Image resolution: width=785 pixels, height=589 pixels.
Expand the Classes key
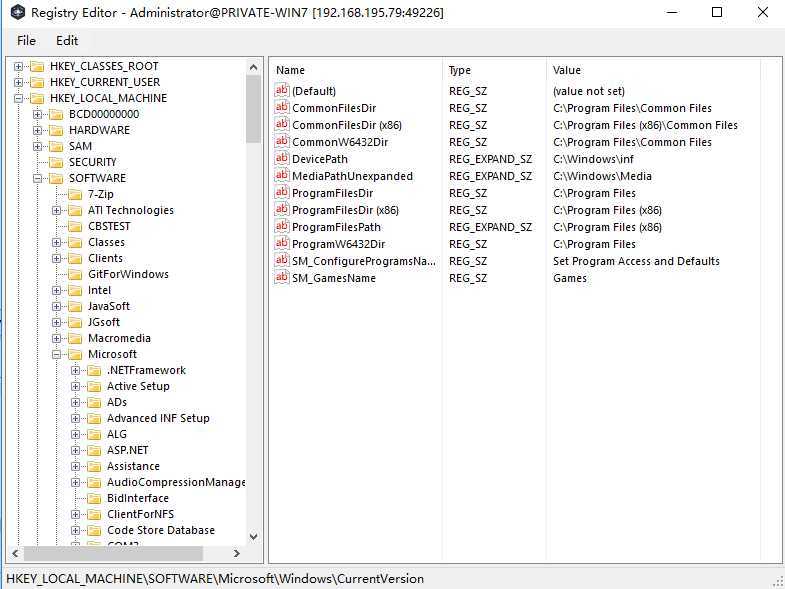tap(56, 242)
